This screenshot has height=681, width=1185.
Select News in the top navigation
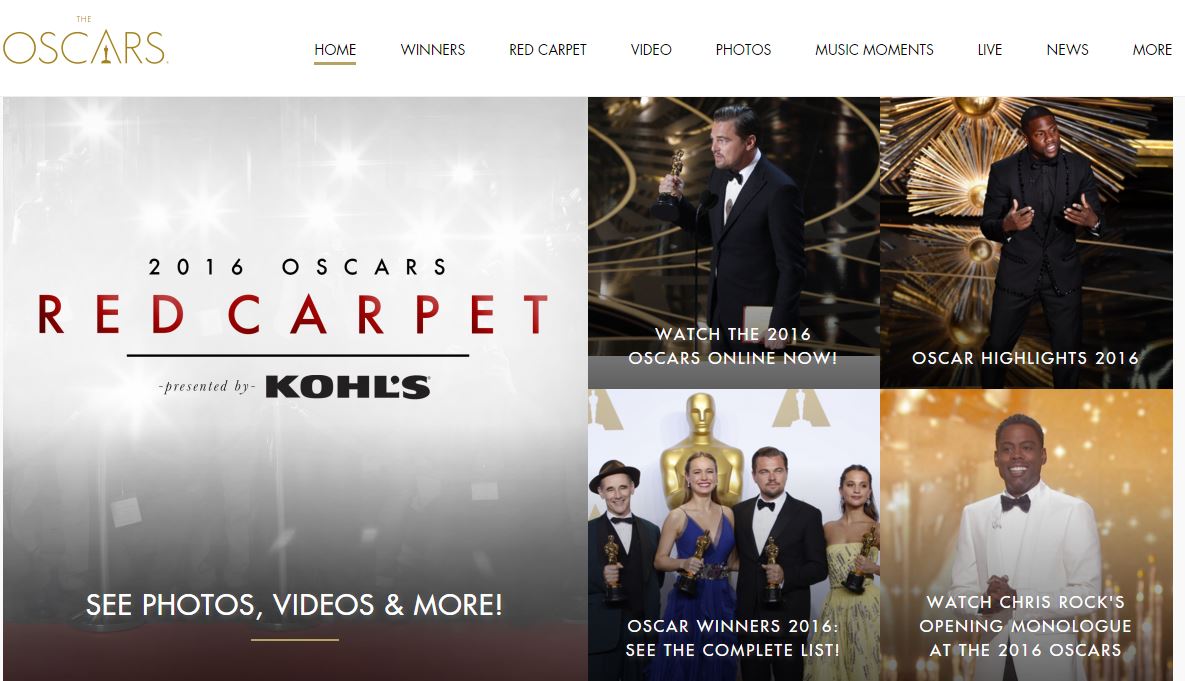point(1067,50)
